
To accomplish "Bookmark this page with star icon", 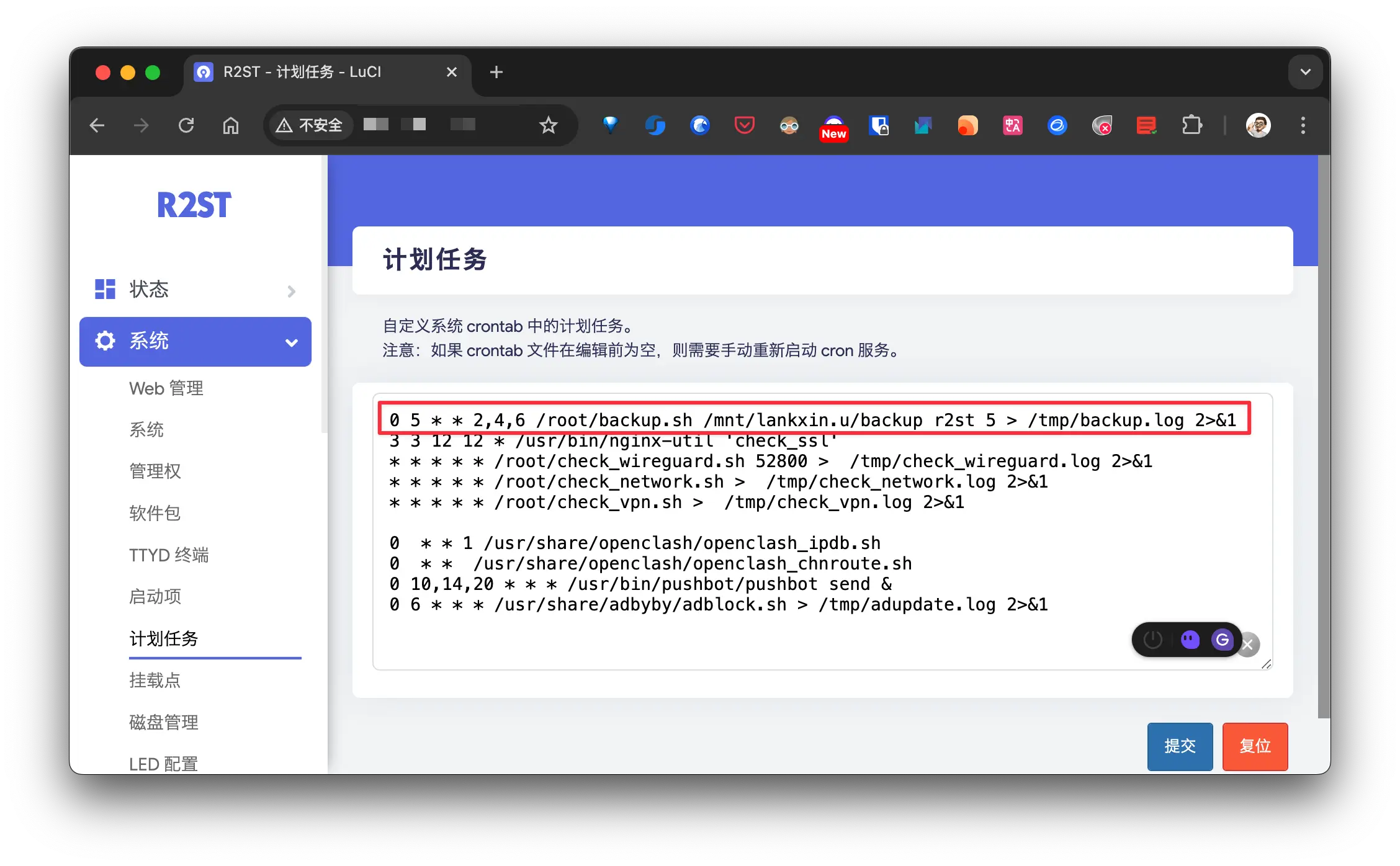I will point(548,125).
